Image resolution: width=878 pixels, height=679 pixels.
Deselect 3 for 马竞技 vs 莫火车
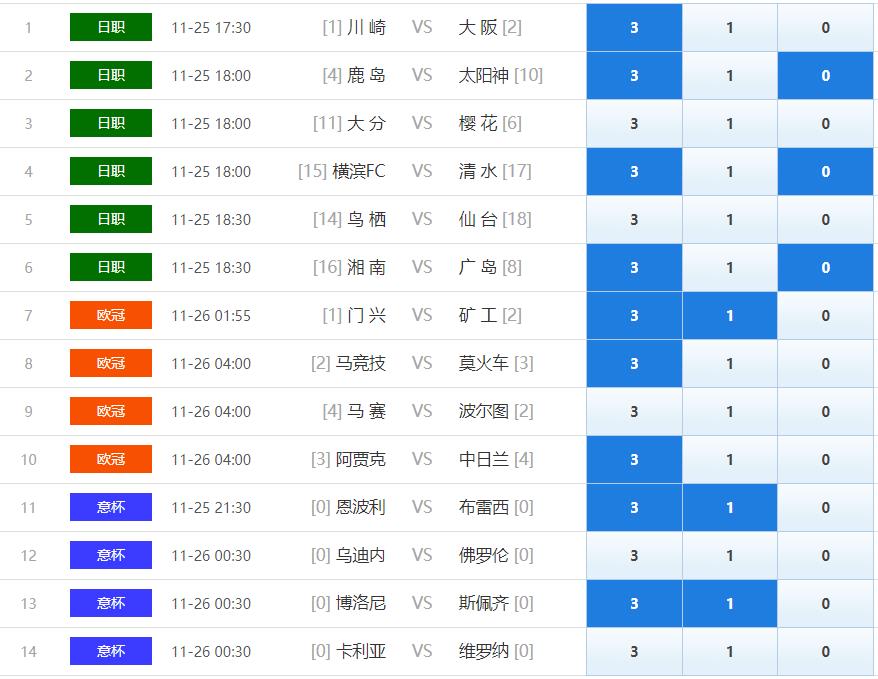(634, 364)
